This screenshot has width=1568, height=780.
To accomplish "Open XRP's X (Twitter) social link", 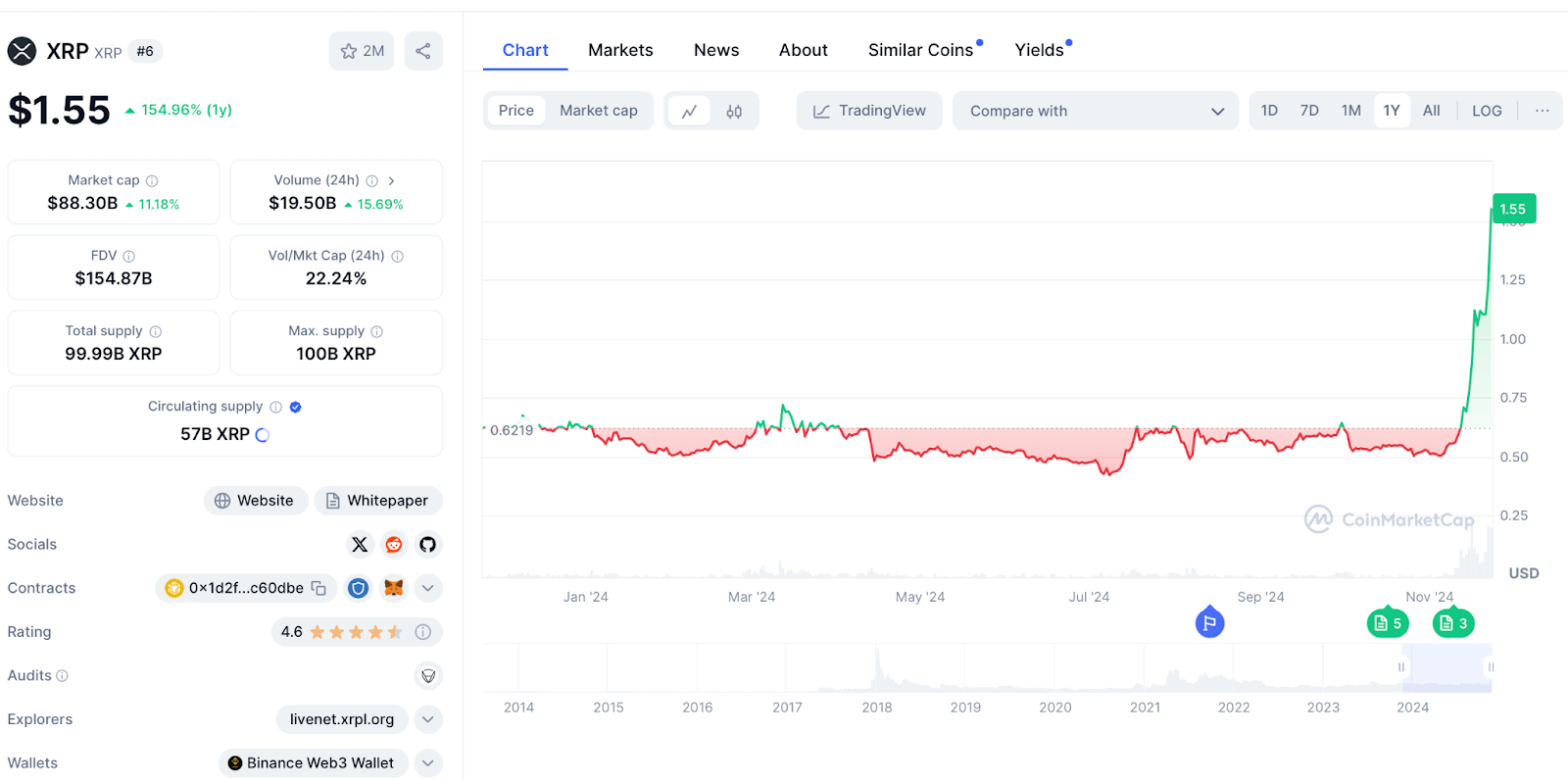I will point(360,545).
